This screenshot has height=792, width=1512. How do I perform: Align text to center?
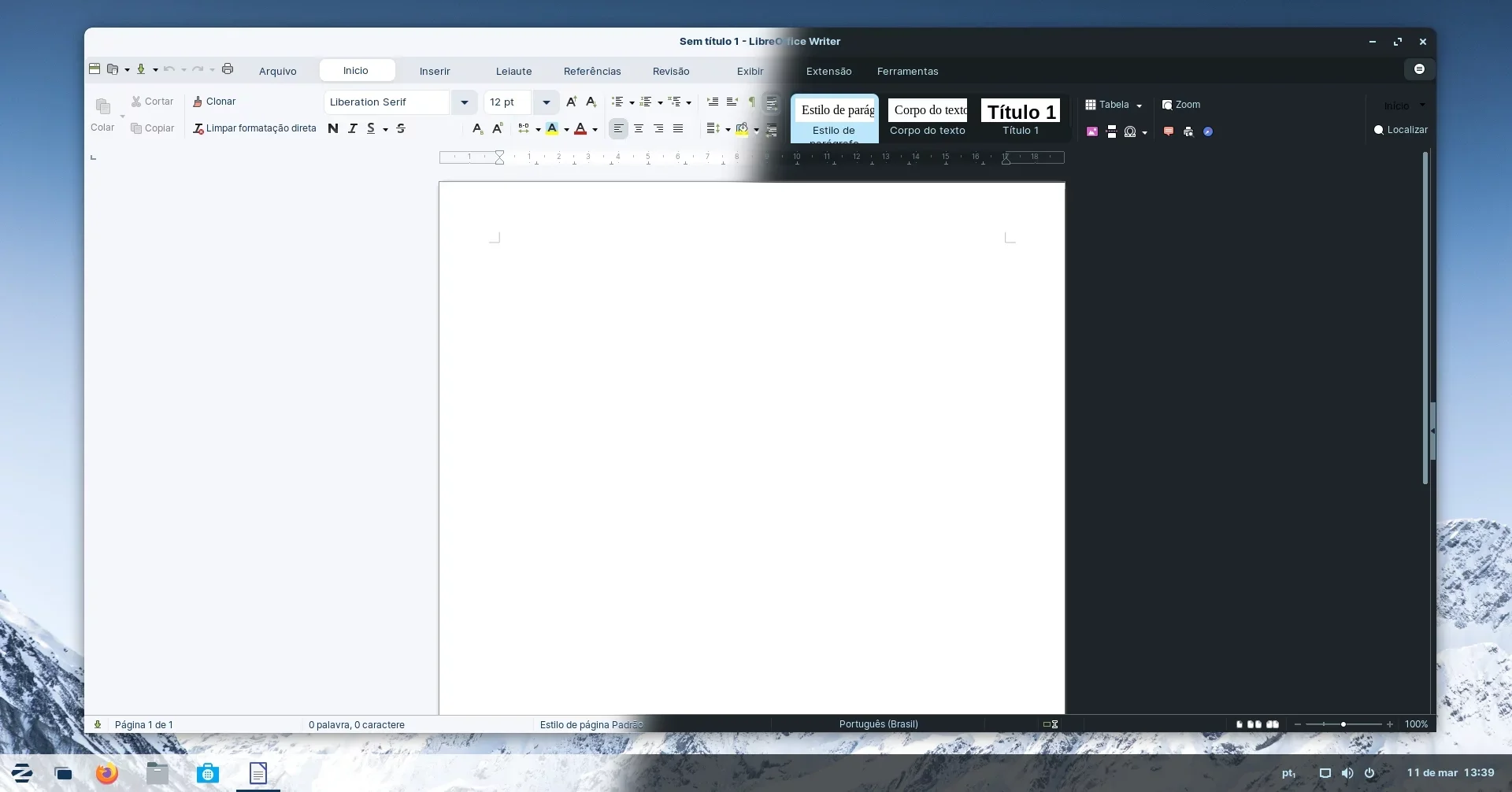tap(639, 128)
